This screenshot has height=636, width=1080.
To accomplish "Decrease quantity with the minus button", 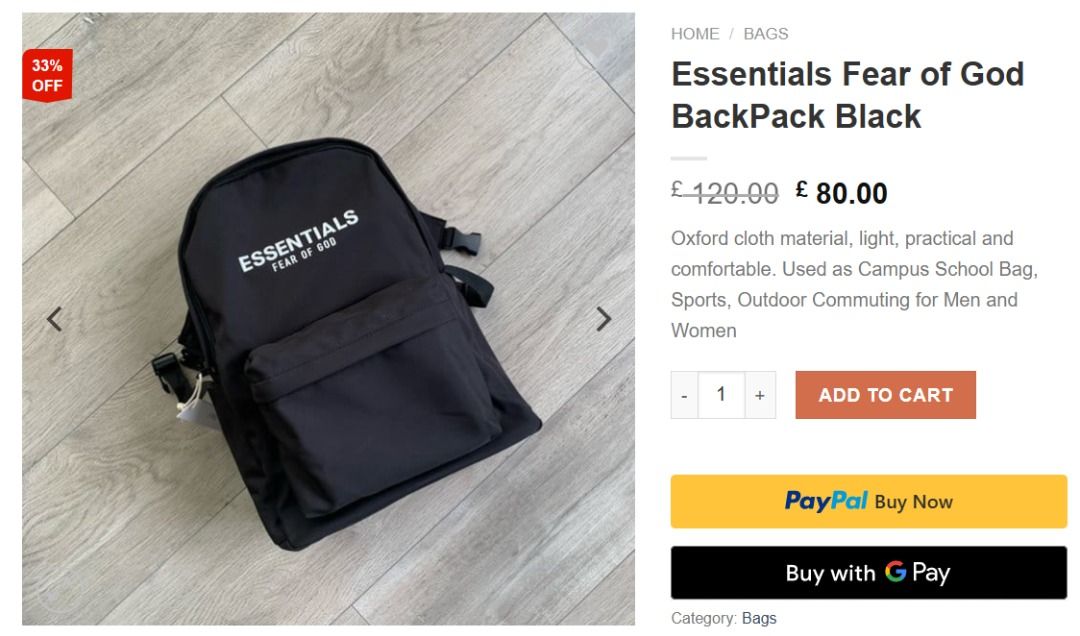I will pyautogui.click(x=684, y=395).
